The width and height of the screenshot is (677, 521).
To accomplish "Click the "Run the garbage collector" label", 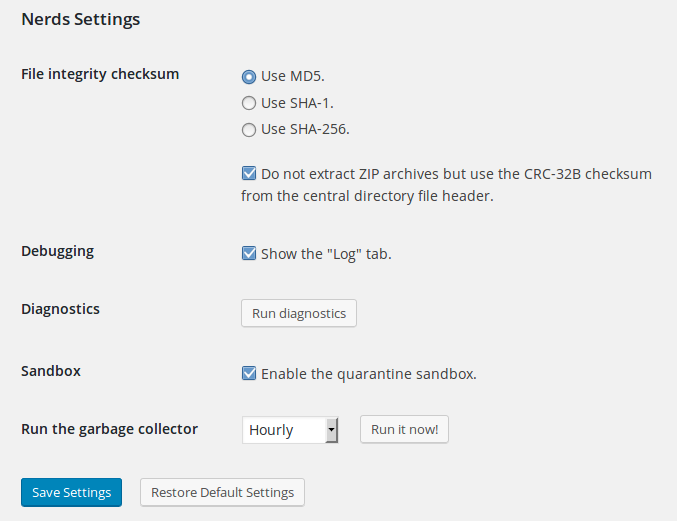I will click(x=109, y=429).
